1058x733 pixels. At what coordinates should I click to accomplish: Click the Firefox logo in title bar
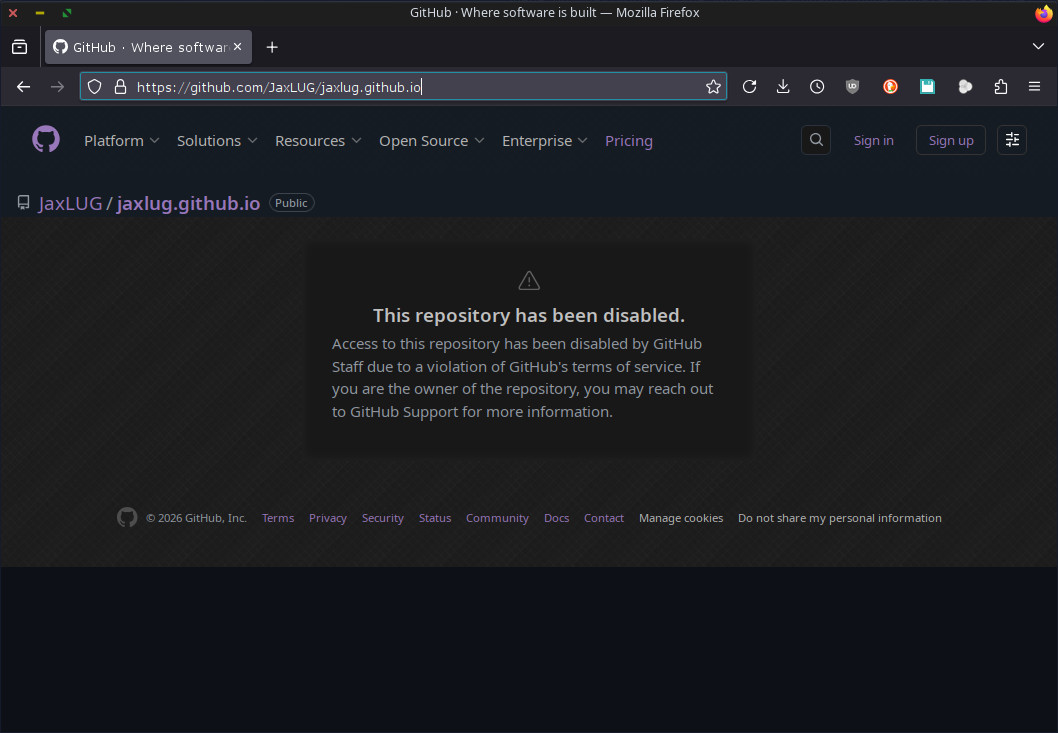(x=1044, y=13)
